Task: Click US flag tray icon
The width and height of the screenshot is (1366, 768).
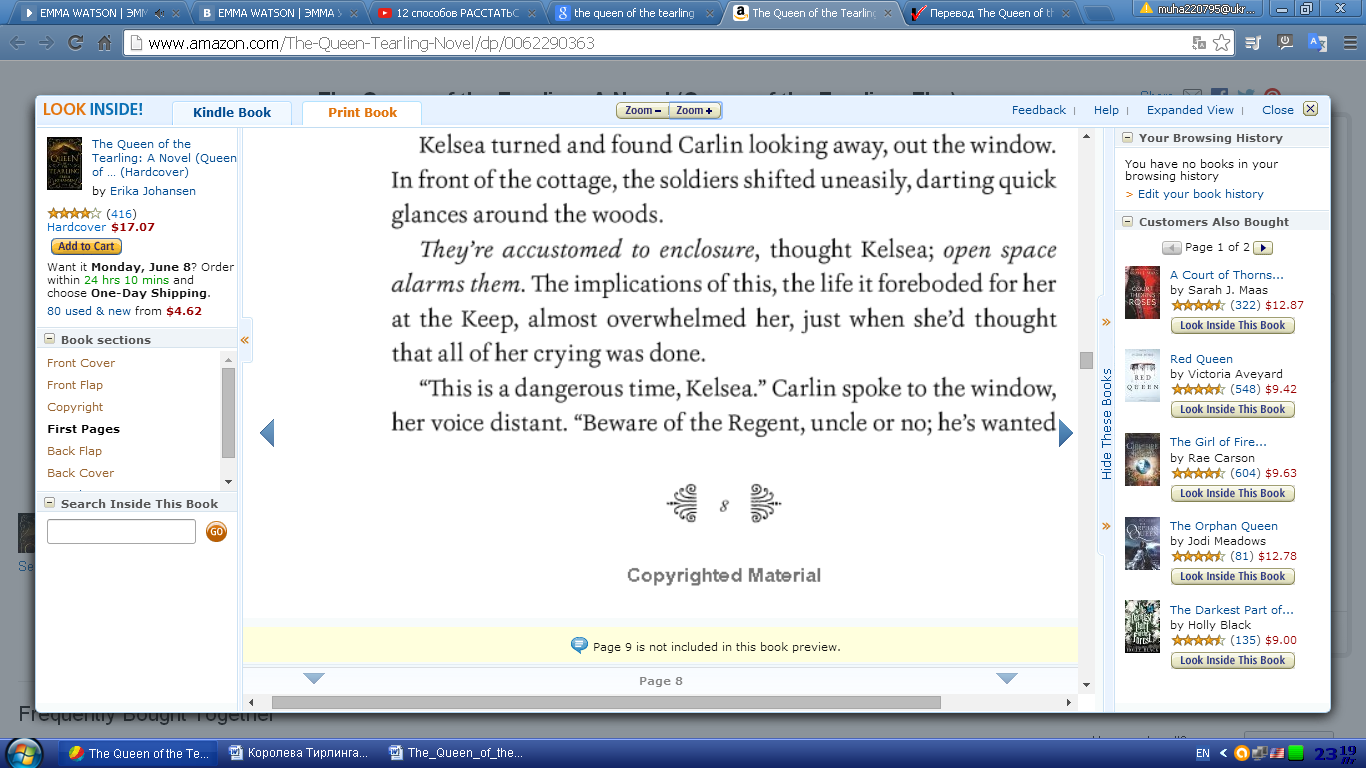Action: pos(1277,753)
